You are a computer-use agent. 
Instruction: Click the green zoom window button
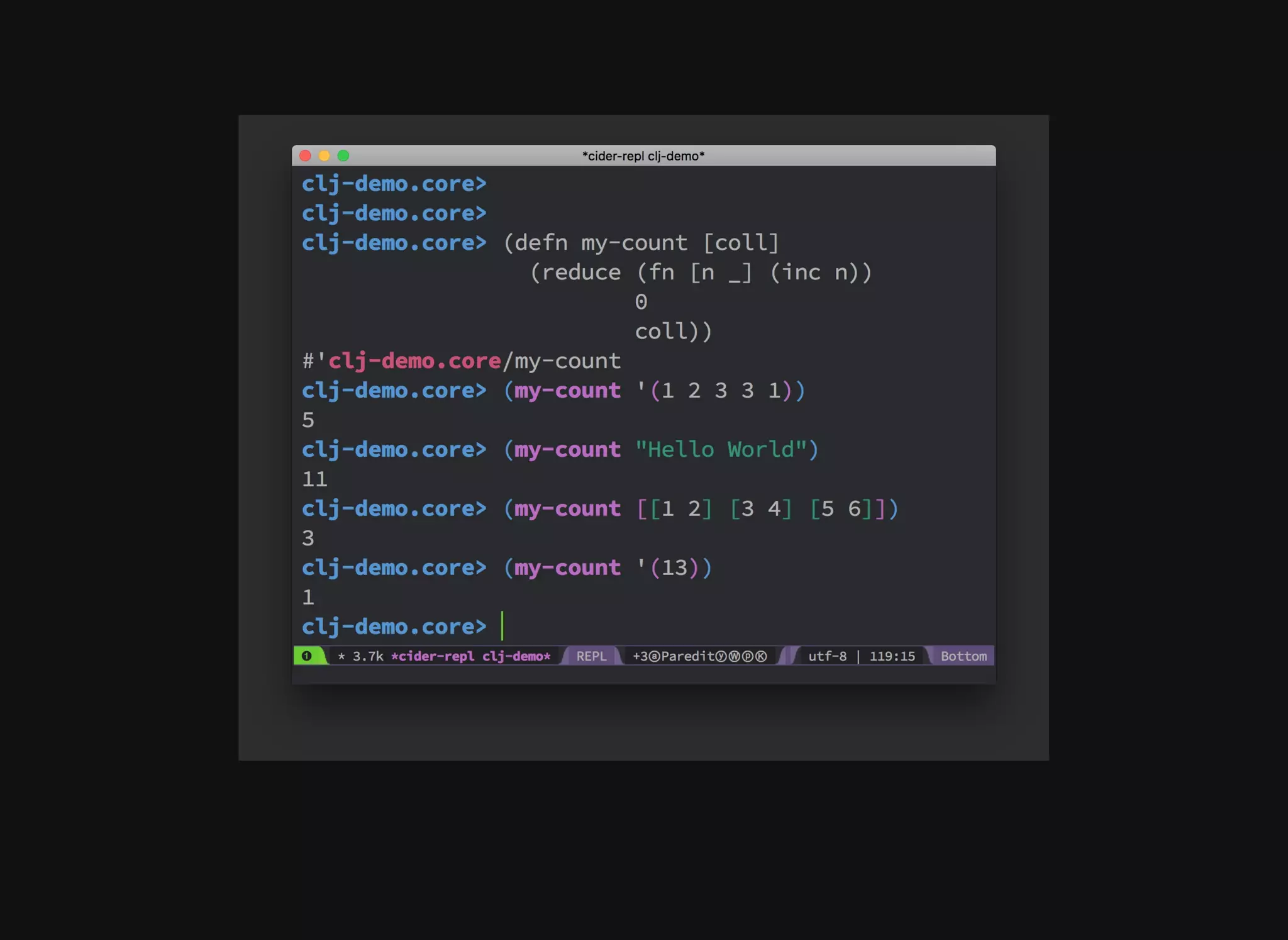343,156
